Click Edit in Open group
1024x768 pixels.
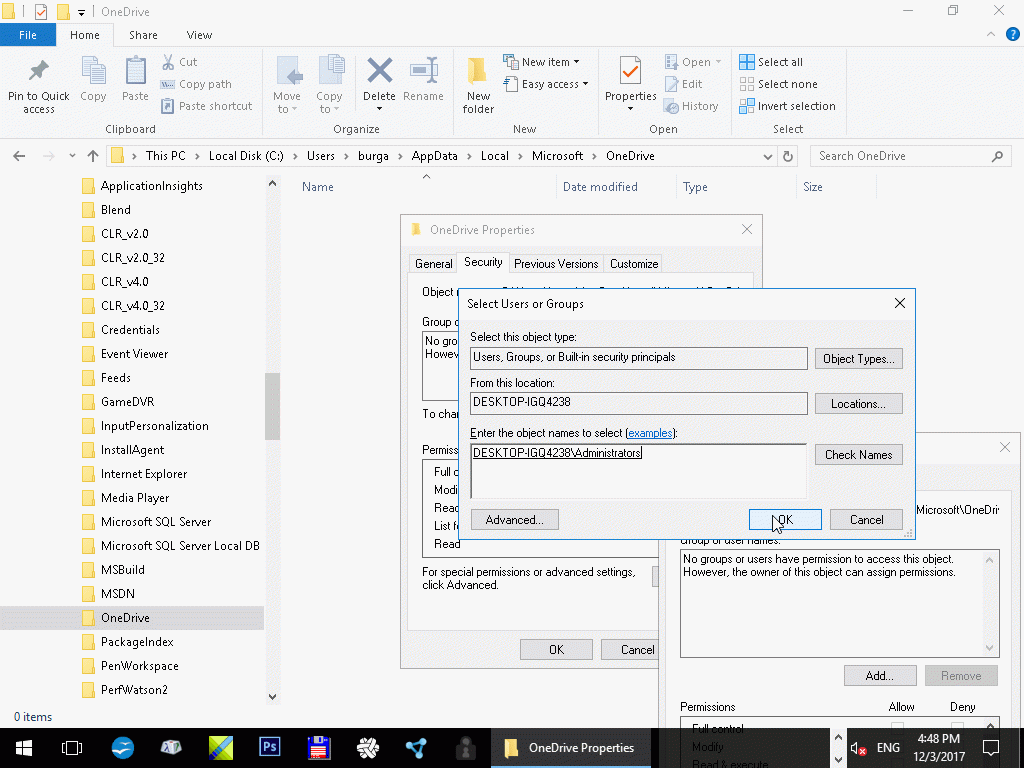(683, 84)
